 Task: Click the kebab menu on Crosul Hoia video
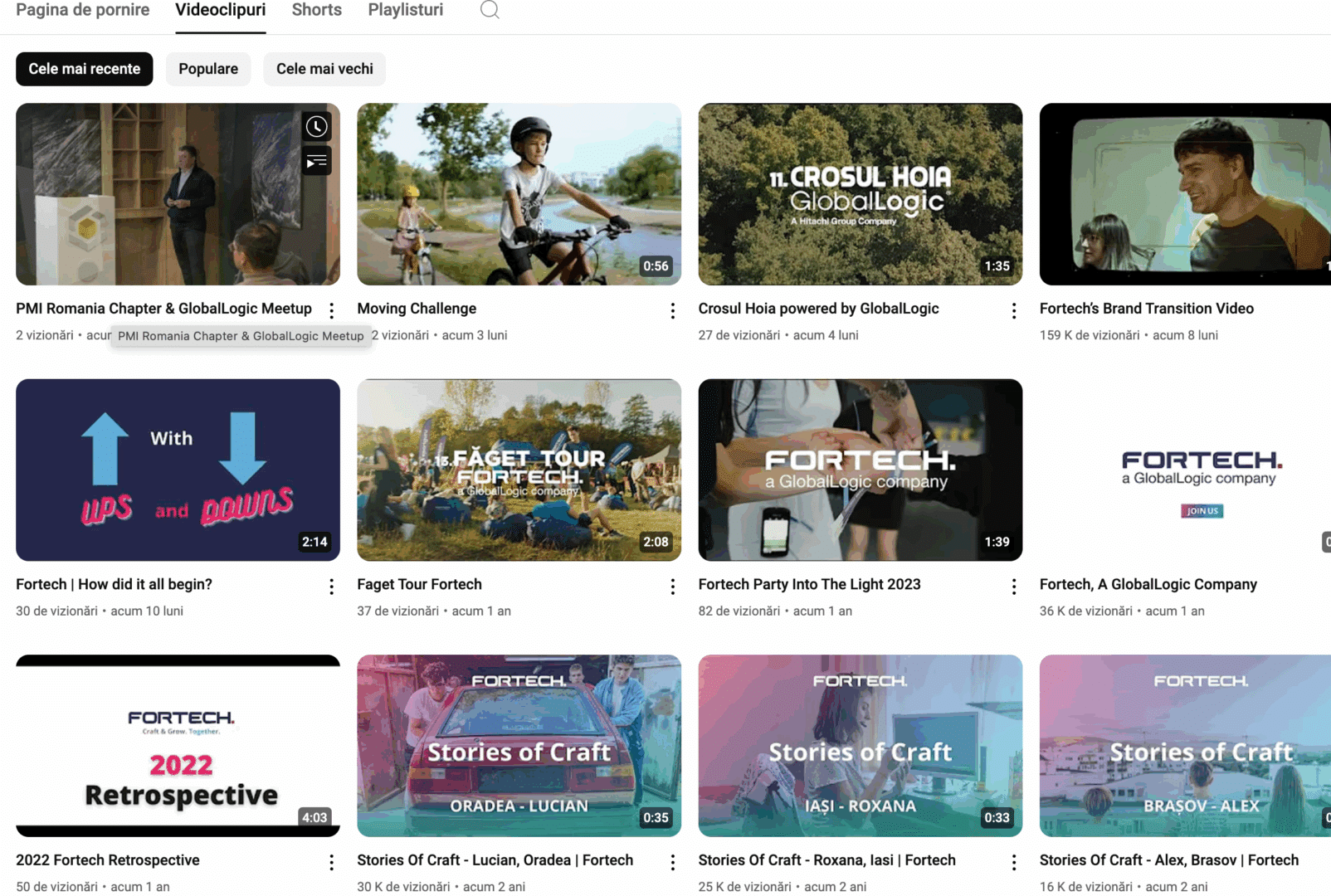pos(1014,310)
